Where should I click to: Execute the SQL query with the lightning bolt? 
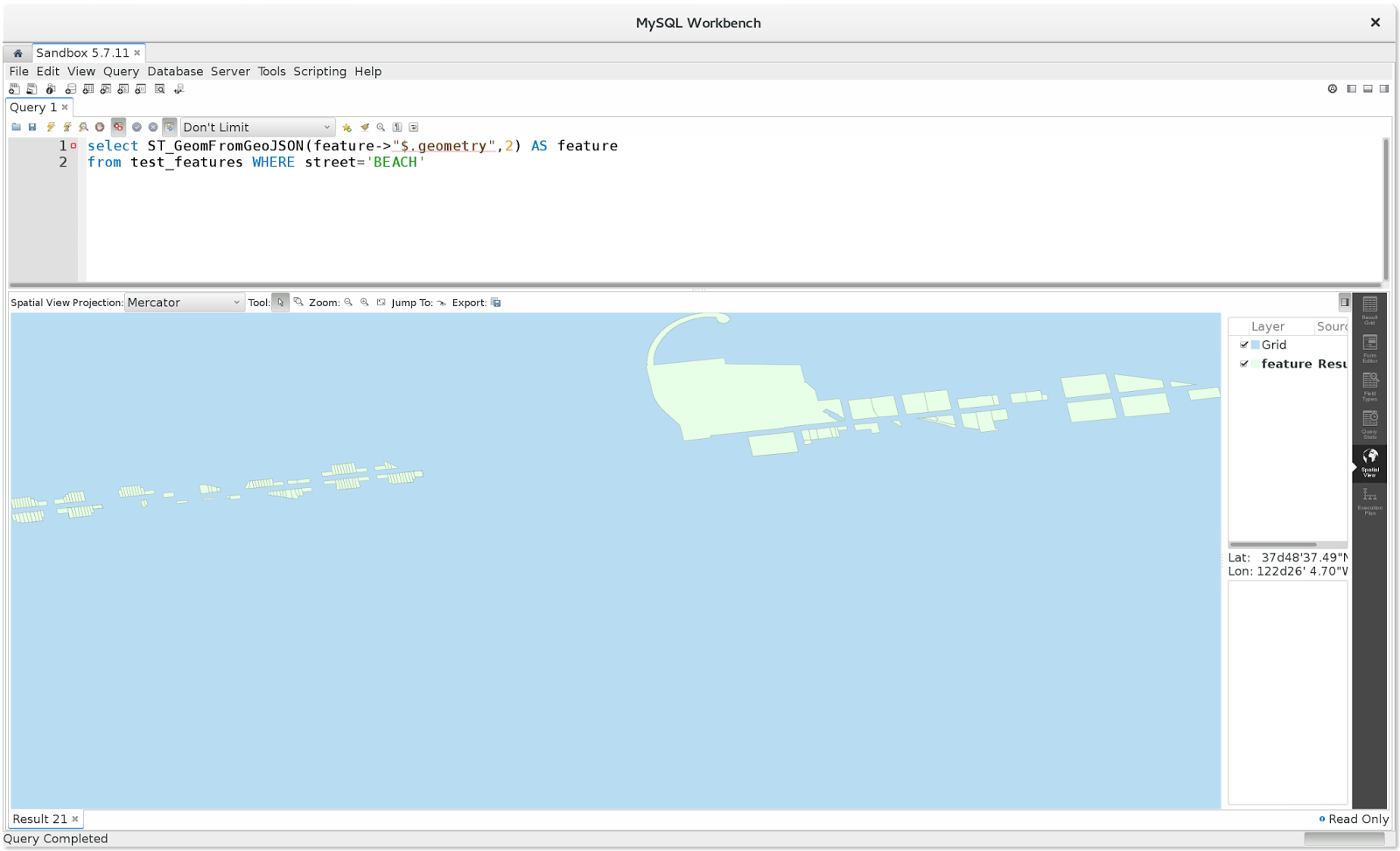[51, 127]
